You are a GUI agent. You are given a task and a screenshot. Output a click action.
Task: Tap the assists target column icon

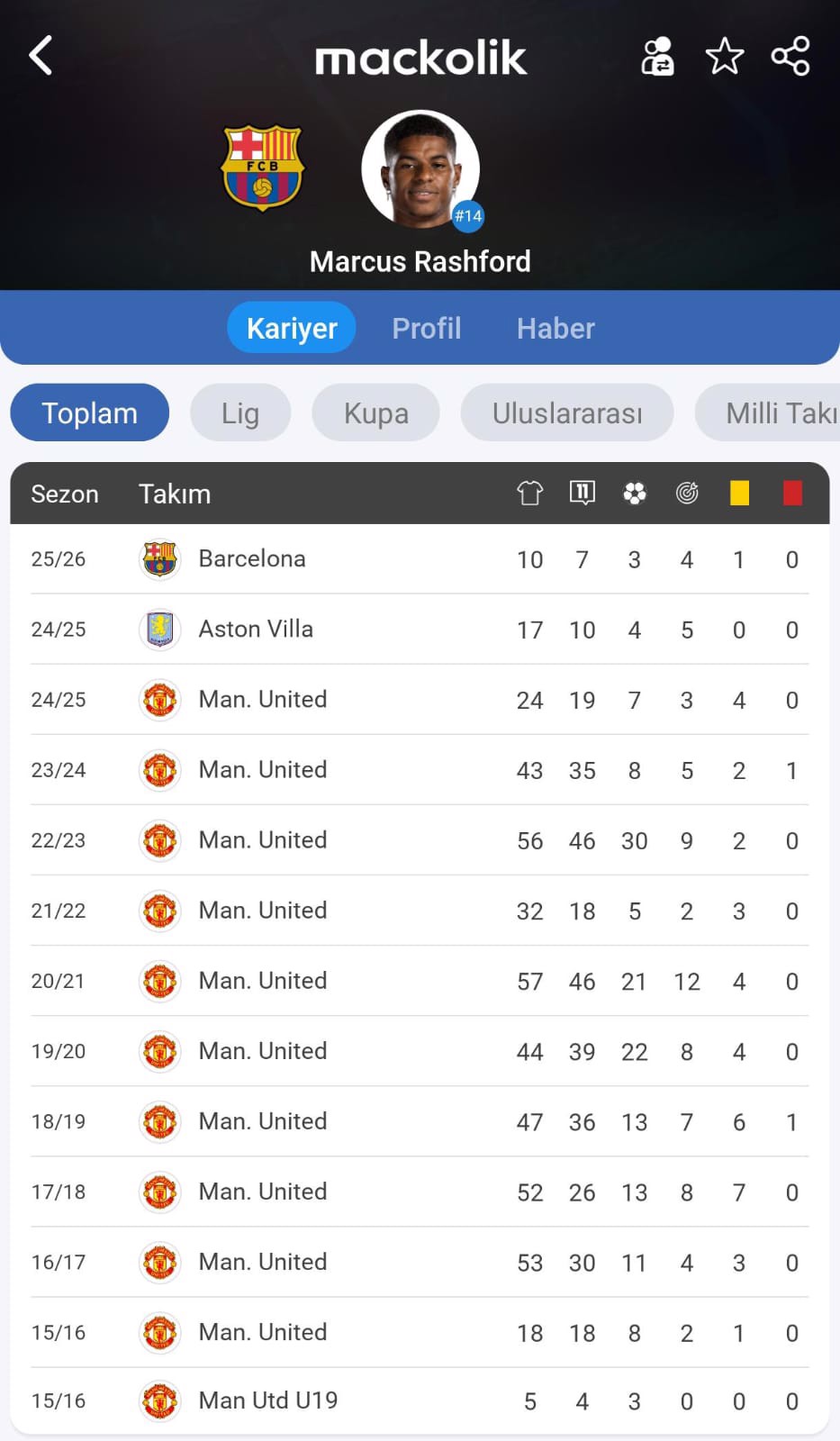point(687,493)
